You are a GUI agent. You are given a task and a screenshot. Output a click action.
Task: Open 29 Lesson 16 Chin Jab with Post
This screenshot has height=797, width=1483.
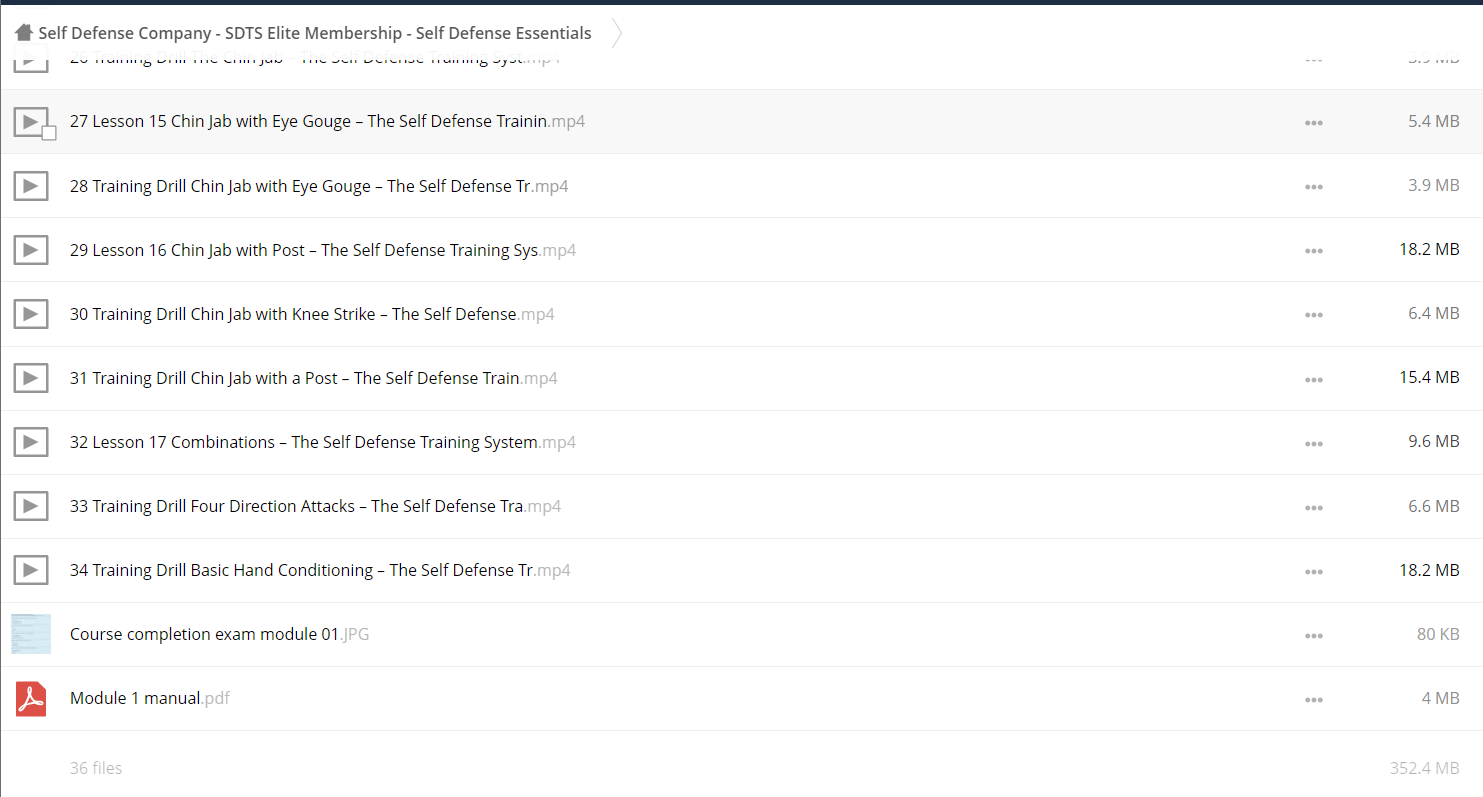(x=323, y=249)
